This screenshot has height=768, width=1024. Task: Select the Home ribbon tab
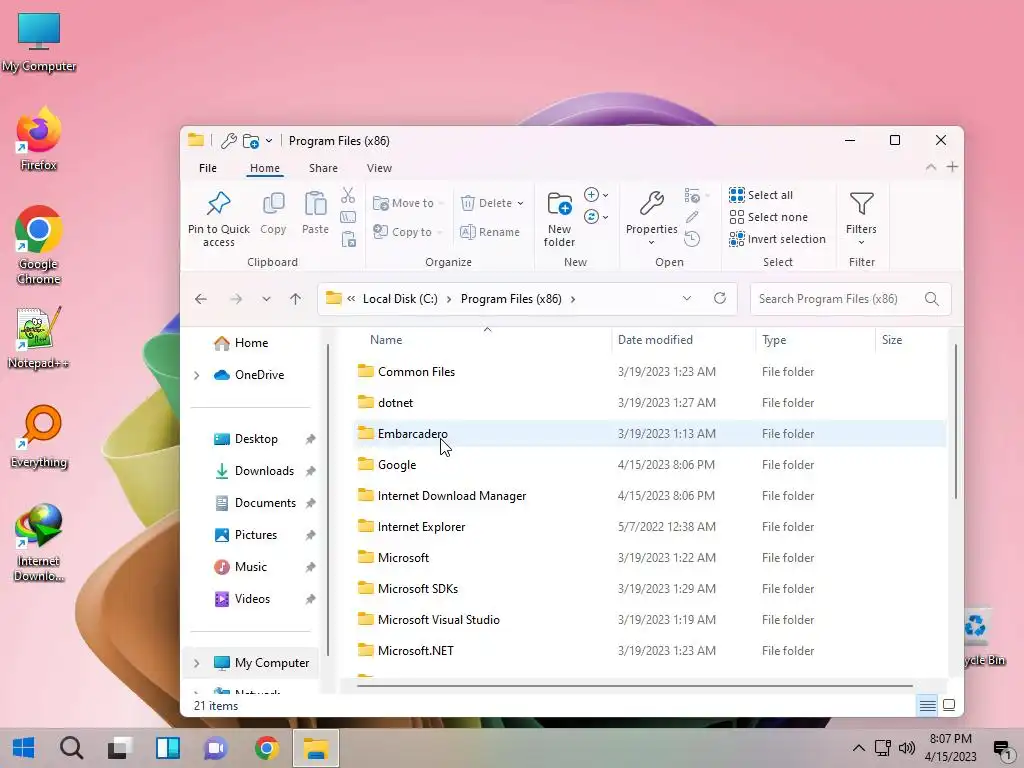coord(264,168)
